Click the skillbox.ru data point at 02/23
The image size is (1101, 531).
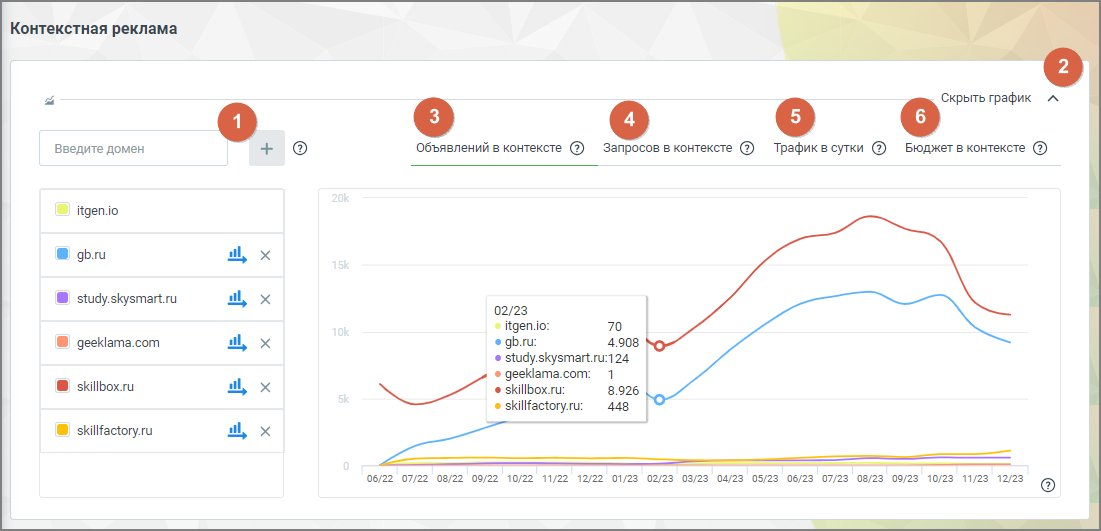tap(659, 346)
